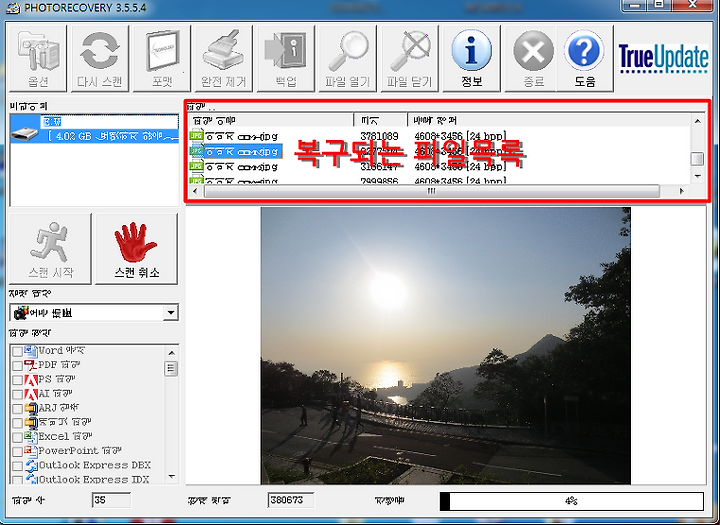Click the PHOTORECOVERY title bar app icon

[13, 8]
